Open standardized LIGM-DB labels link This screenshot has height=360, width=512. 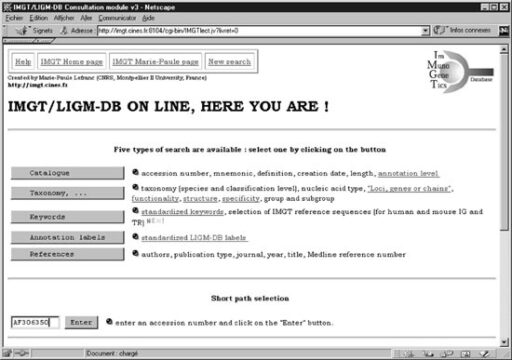point(194,238)
